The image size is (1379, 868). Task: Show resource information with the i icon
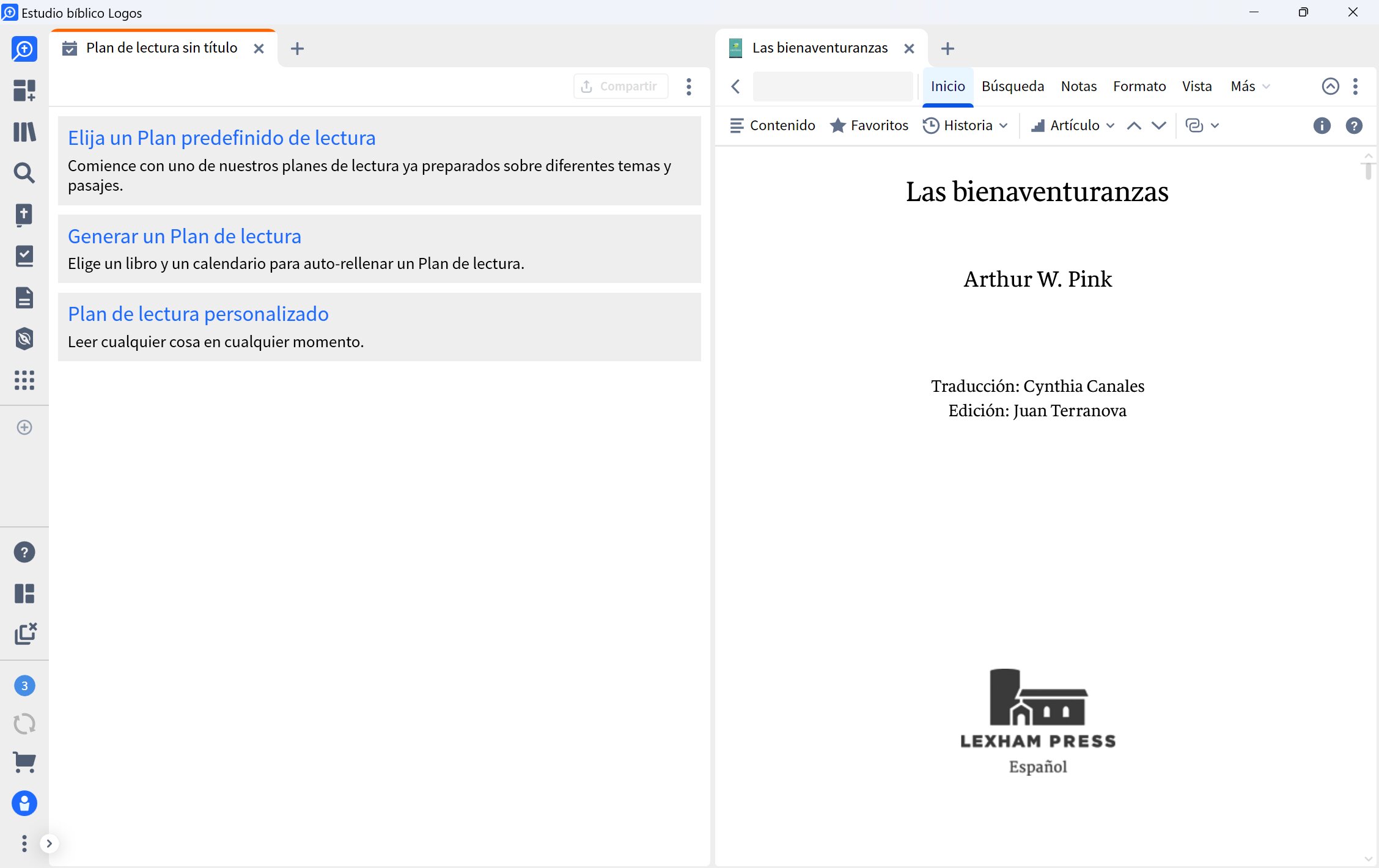click(x=1322, y=125)
